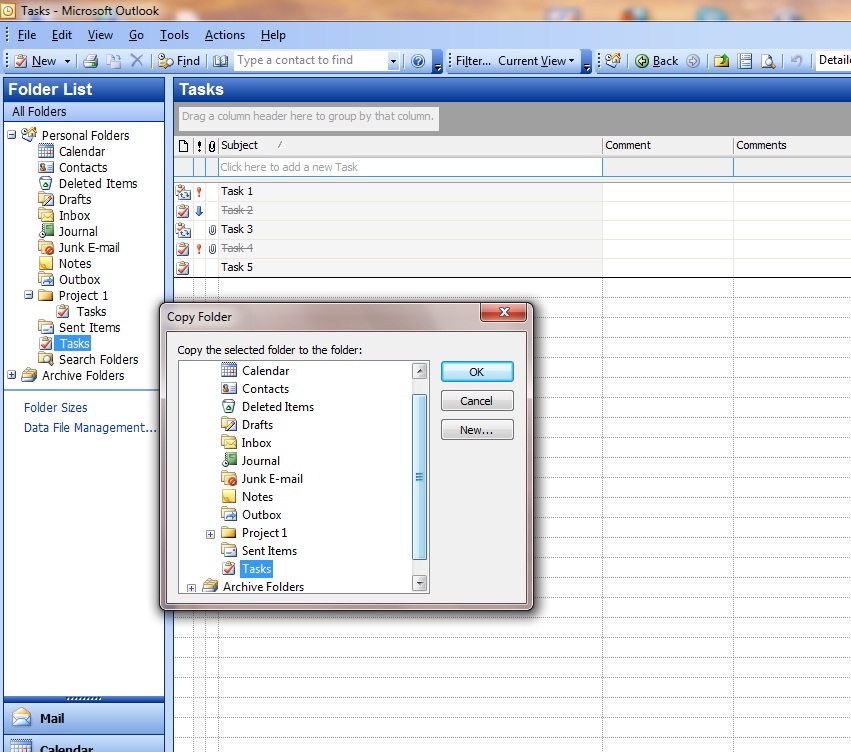Select Calendar icon in Folder List
Screen dimensions: 851x752
[45, 152]
